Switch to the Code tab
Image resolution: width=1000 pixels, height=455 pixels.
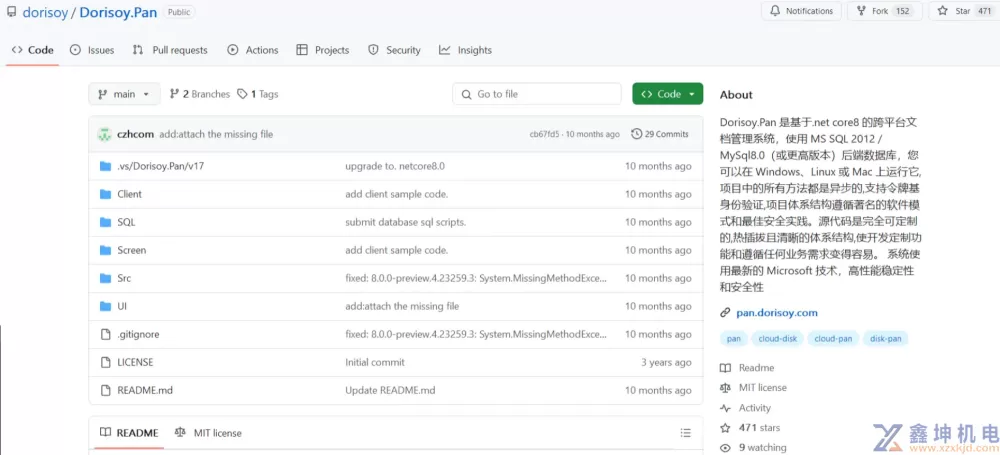point(33,50)
